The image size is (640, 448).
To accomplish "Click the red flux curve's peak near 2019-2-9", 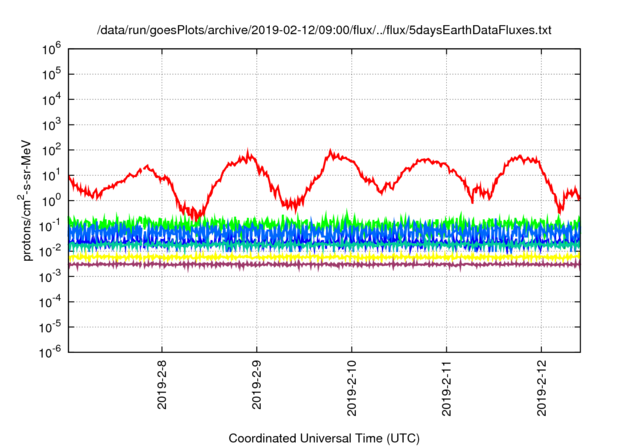I will pyautogui.click(x=247, y=155).
